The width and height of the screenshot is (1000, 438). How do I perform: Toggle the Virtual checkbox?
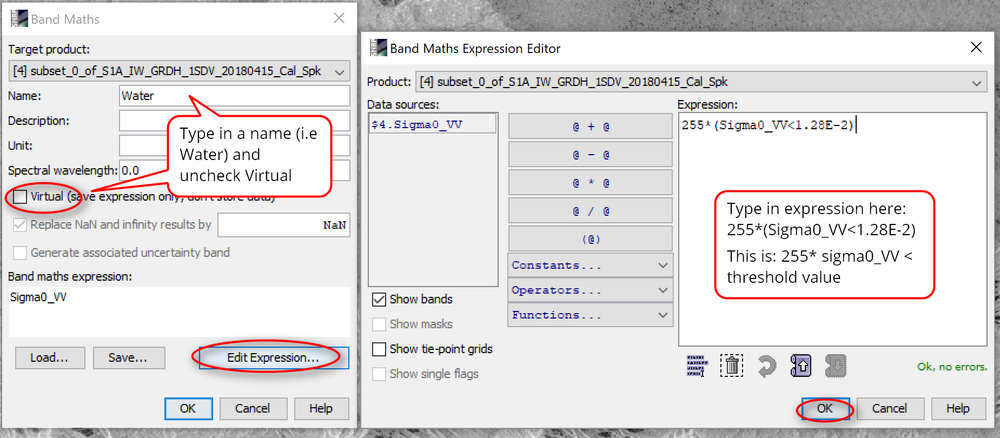click(x=20, y=196)
